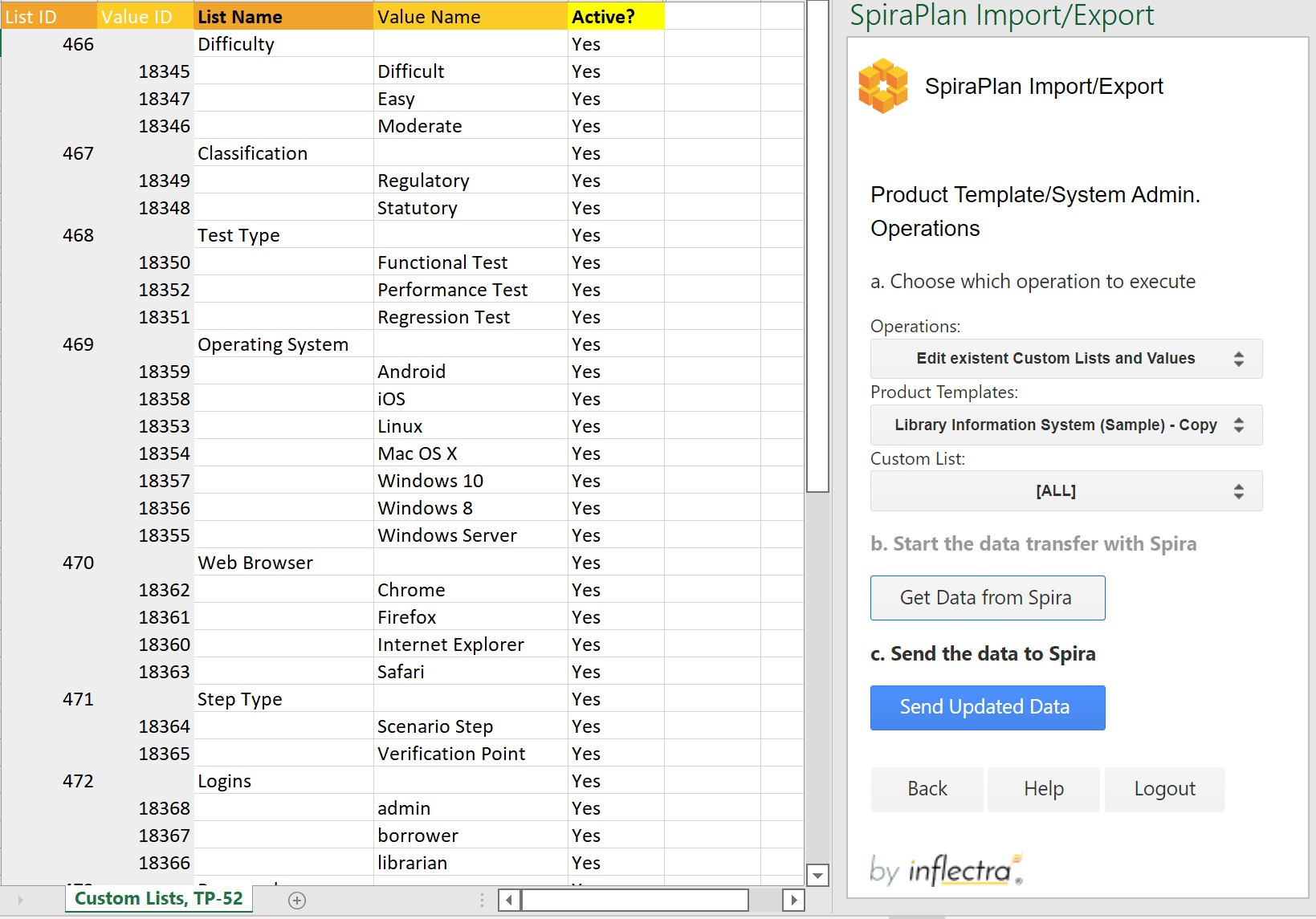Select the Chrome value cell
The image size is (1316, 919).
click(x=471, y=590)
